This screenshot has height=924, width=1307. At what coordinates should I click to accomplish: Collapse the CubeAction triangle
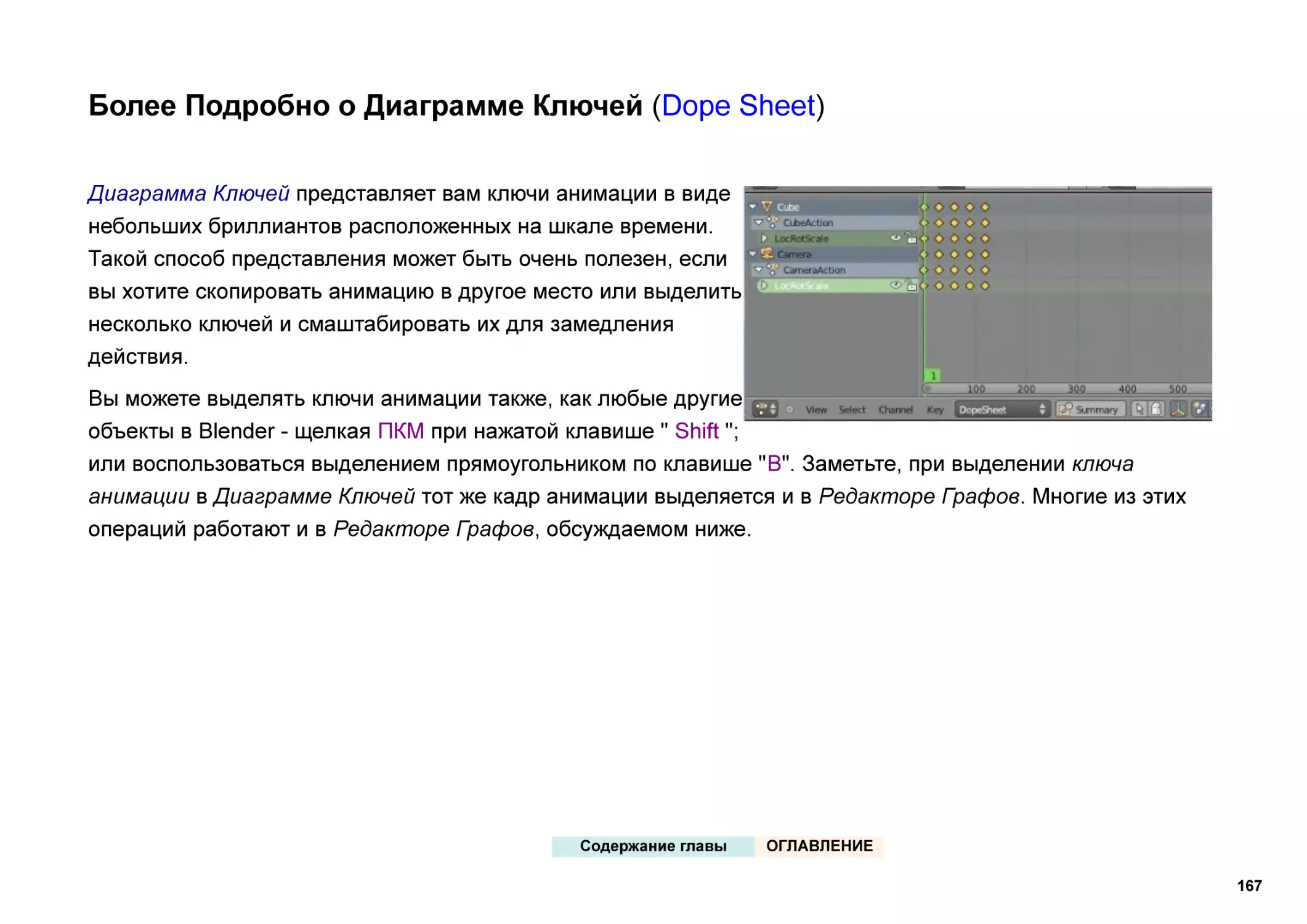759,222
